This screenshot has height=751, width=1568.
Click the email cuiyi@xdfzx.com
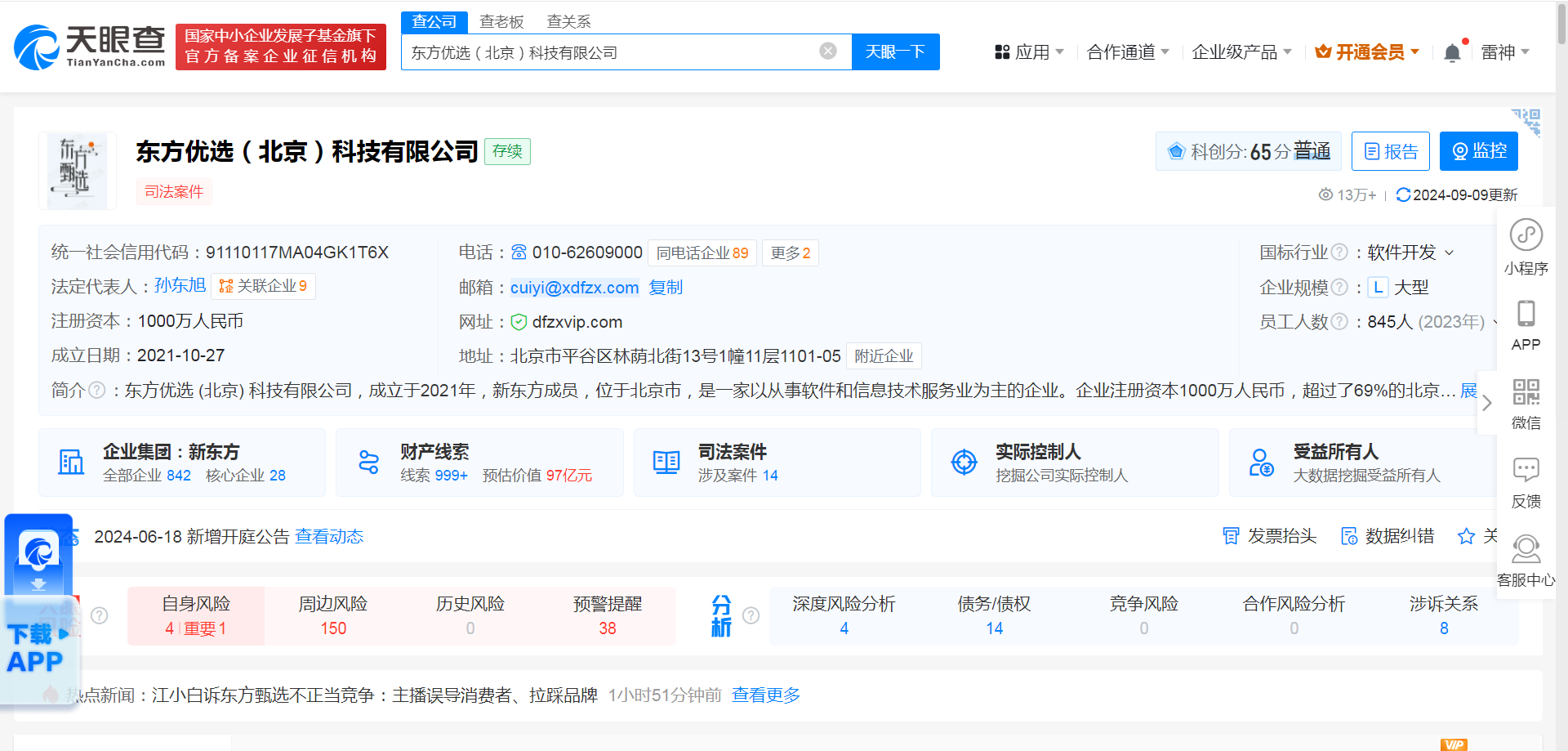coord(575,288)
